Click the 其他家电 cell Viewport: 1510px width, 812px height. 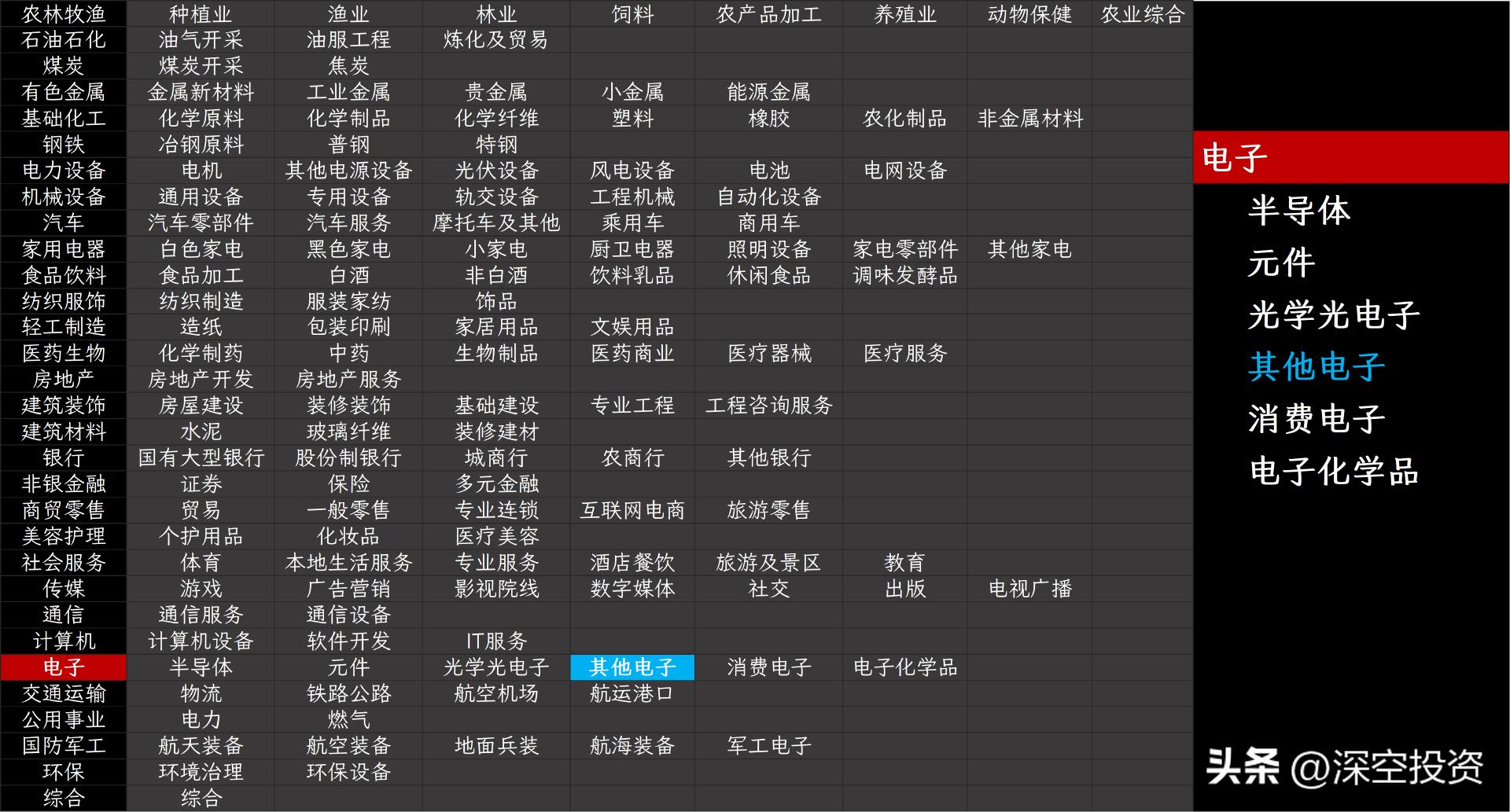point(1029,249)
